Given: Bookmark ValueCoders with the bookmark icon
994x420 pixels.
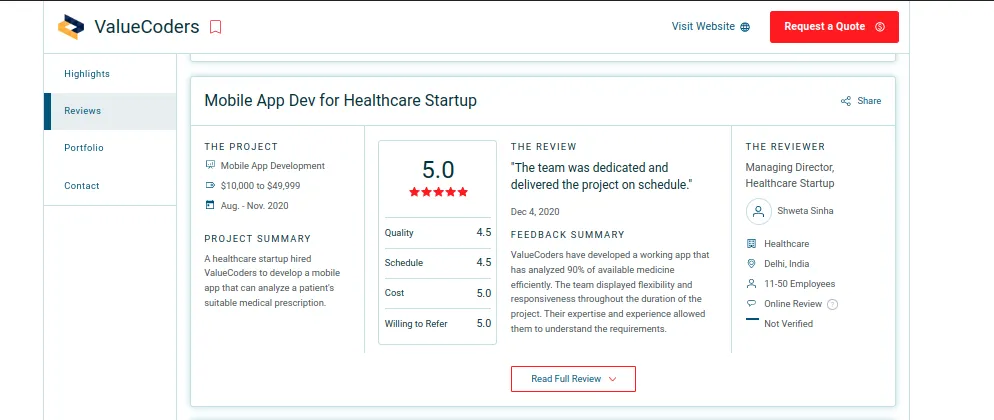Looking at the screenshot, I should pos(216,27).
